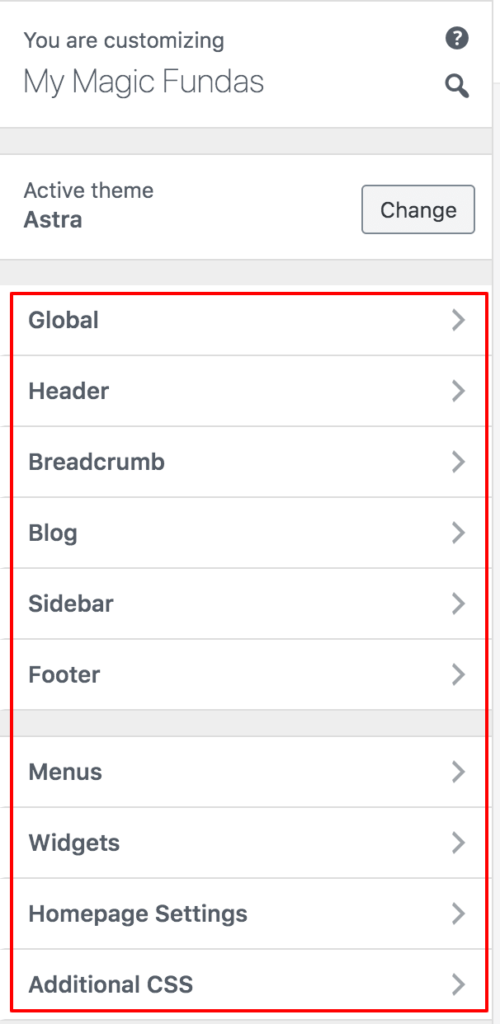Click the Sidebar row chevron icon
Viewport: 500px width, 1024px height.
pyautogui.click(x=458, y=604)
